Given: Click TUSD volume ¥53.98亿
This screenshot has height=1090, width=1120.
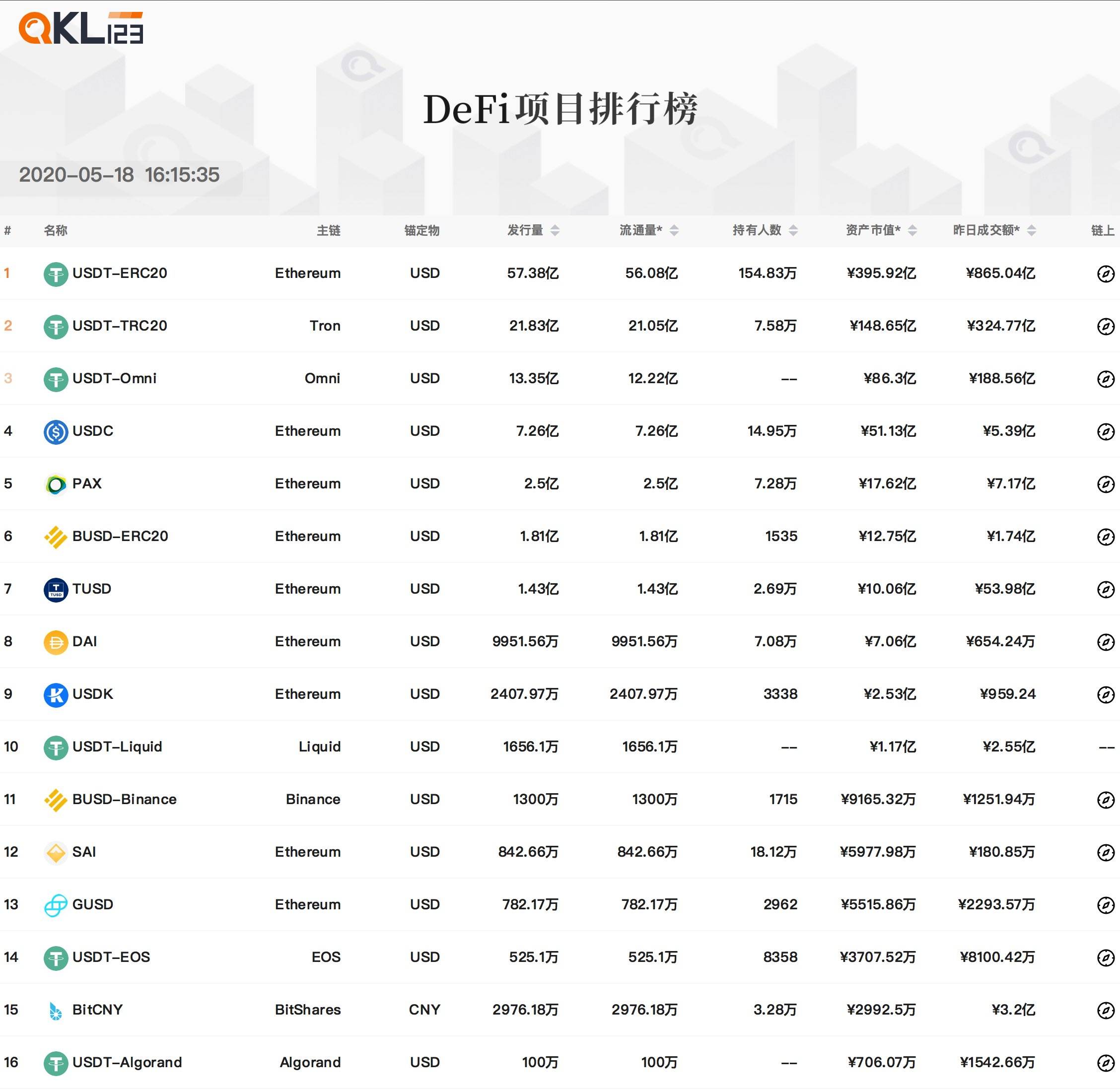Looking at the screenshot, I should 1005,589.
